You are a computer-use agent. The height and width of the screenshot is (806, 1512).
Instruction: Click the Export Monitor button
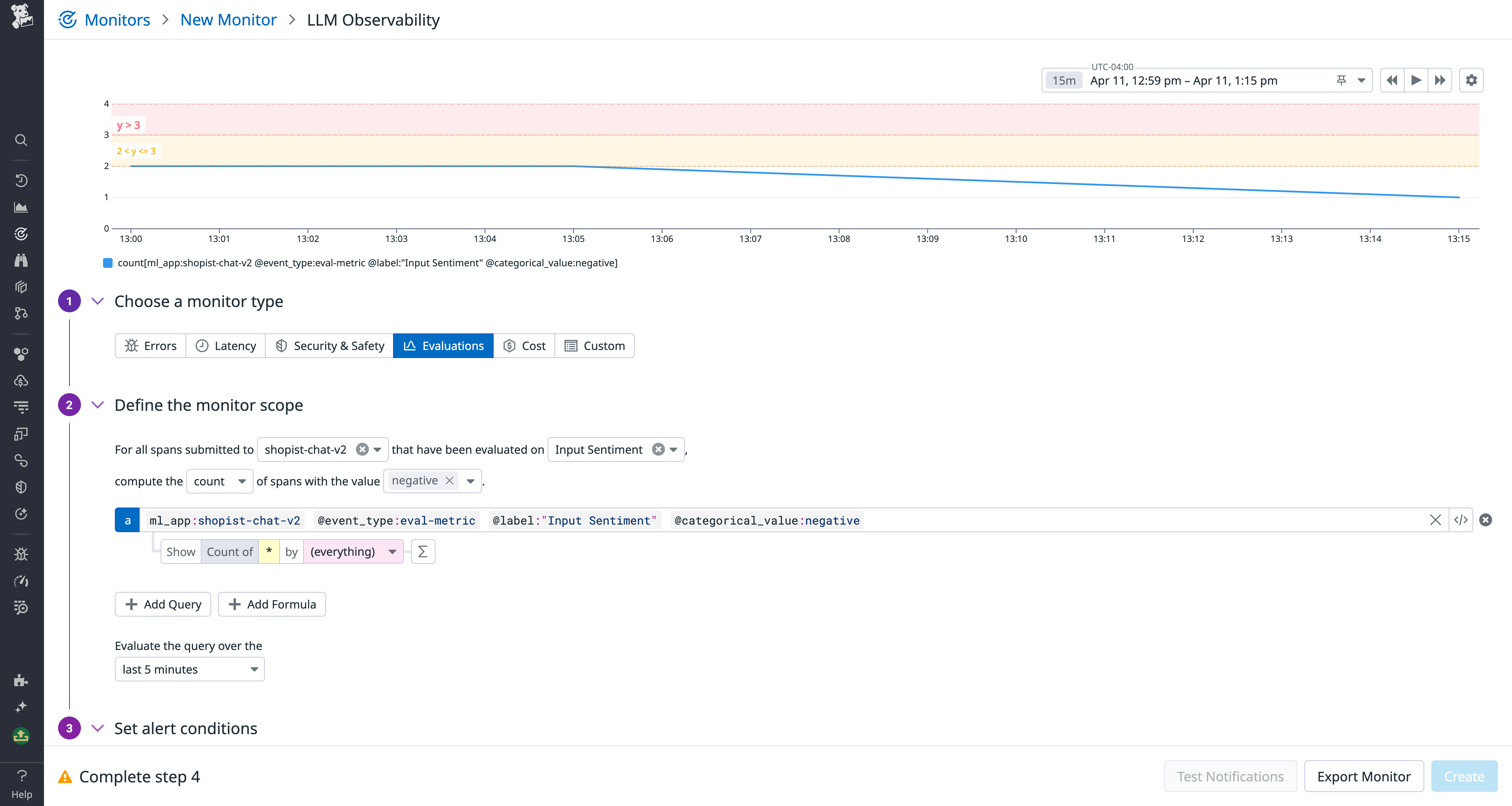pos(1363,776)
